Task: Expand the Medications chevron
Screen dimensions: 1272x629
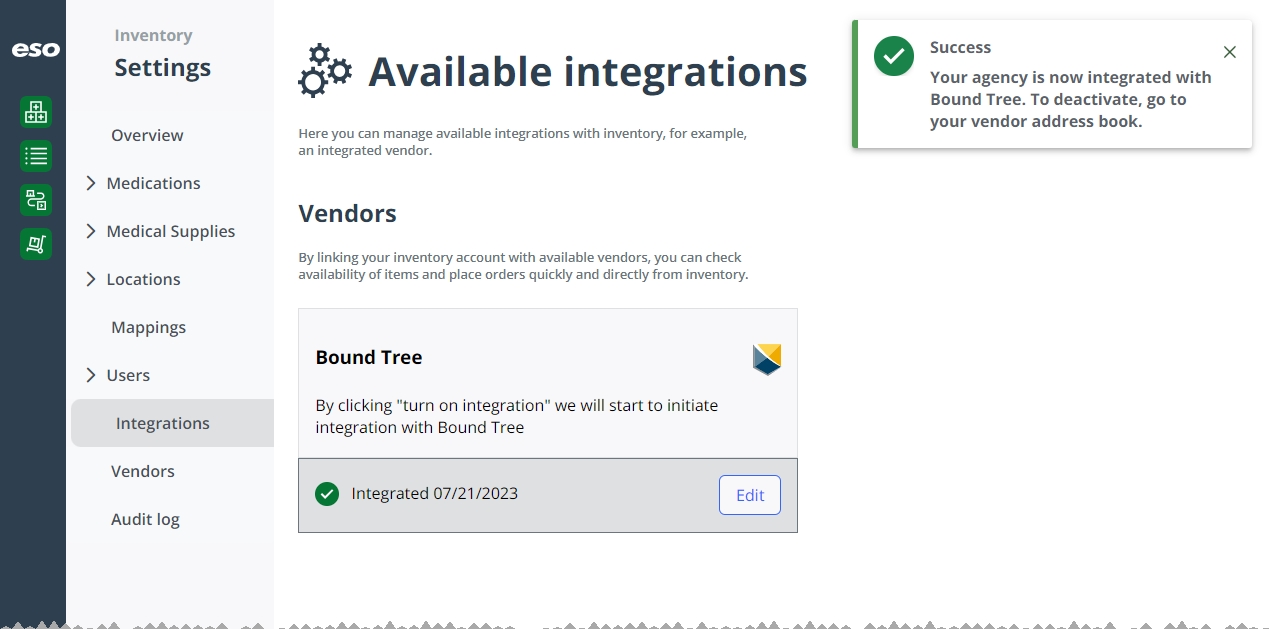Action: (x=91, y=183)
